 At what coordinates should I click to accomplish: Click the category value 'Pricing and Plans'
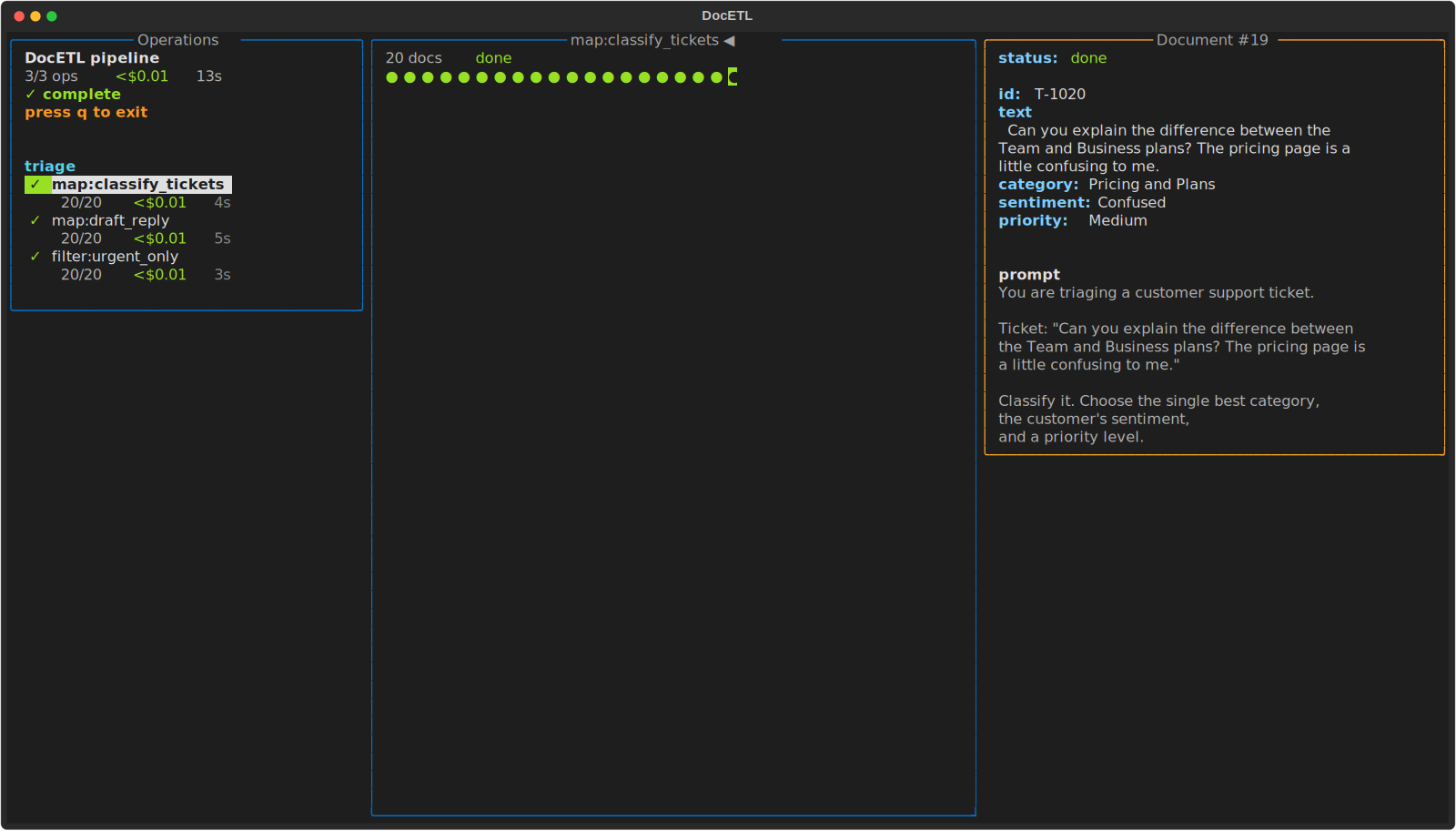tap(1152, 185)
